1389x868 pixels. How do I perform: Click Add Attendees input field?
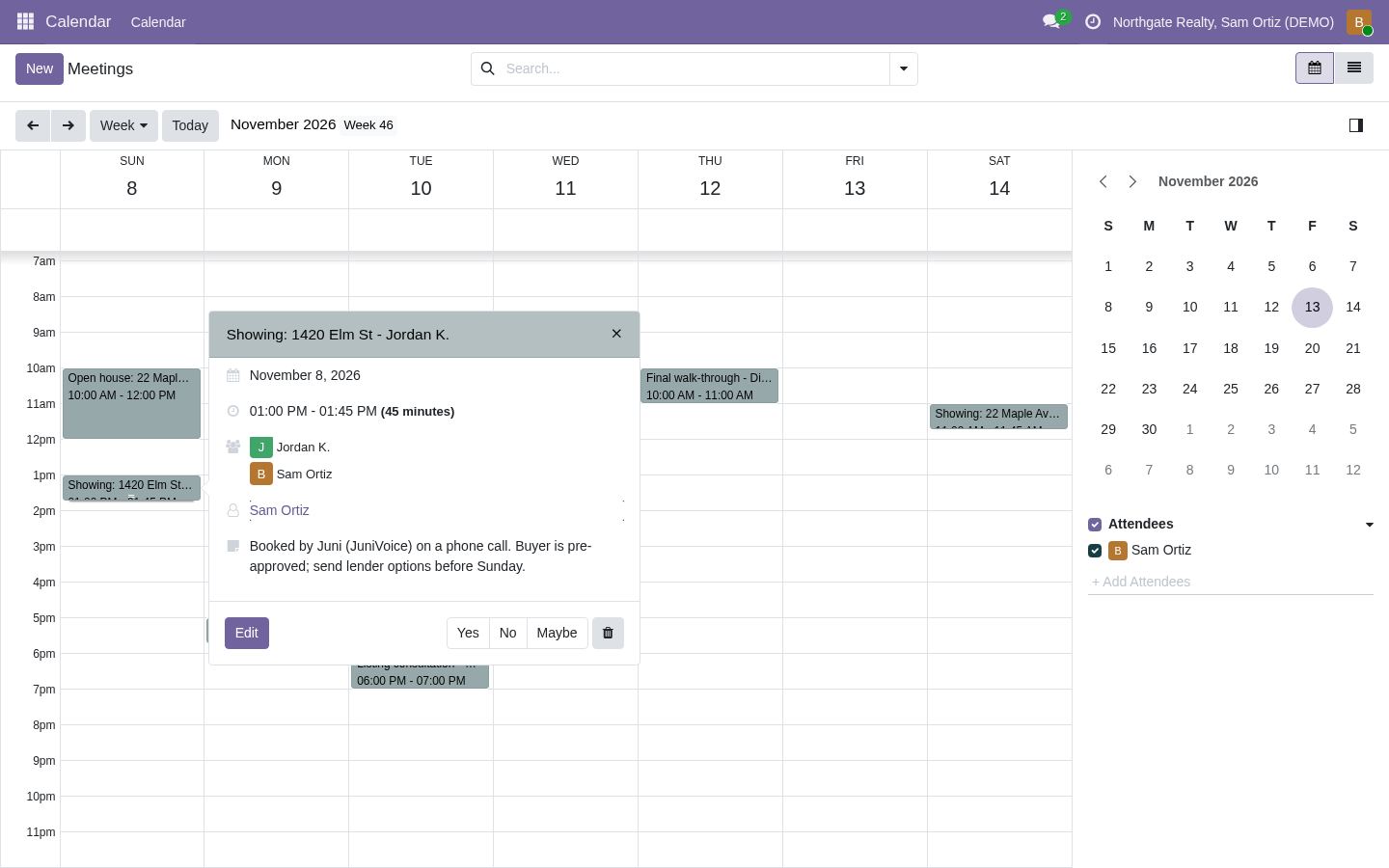(1230, 582)
